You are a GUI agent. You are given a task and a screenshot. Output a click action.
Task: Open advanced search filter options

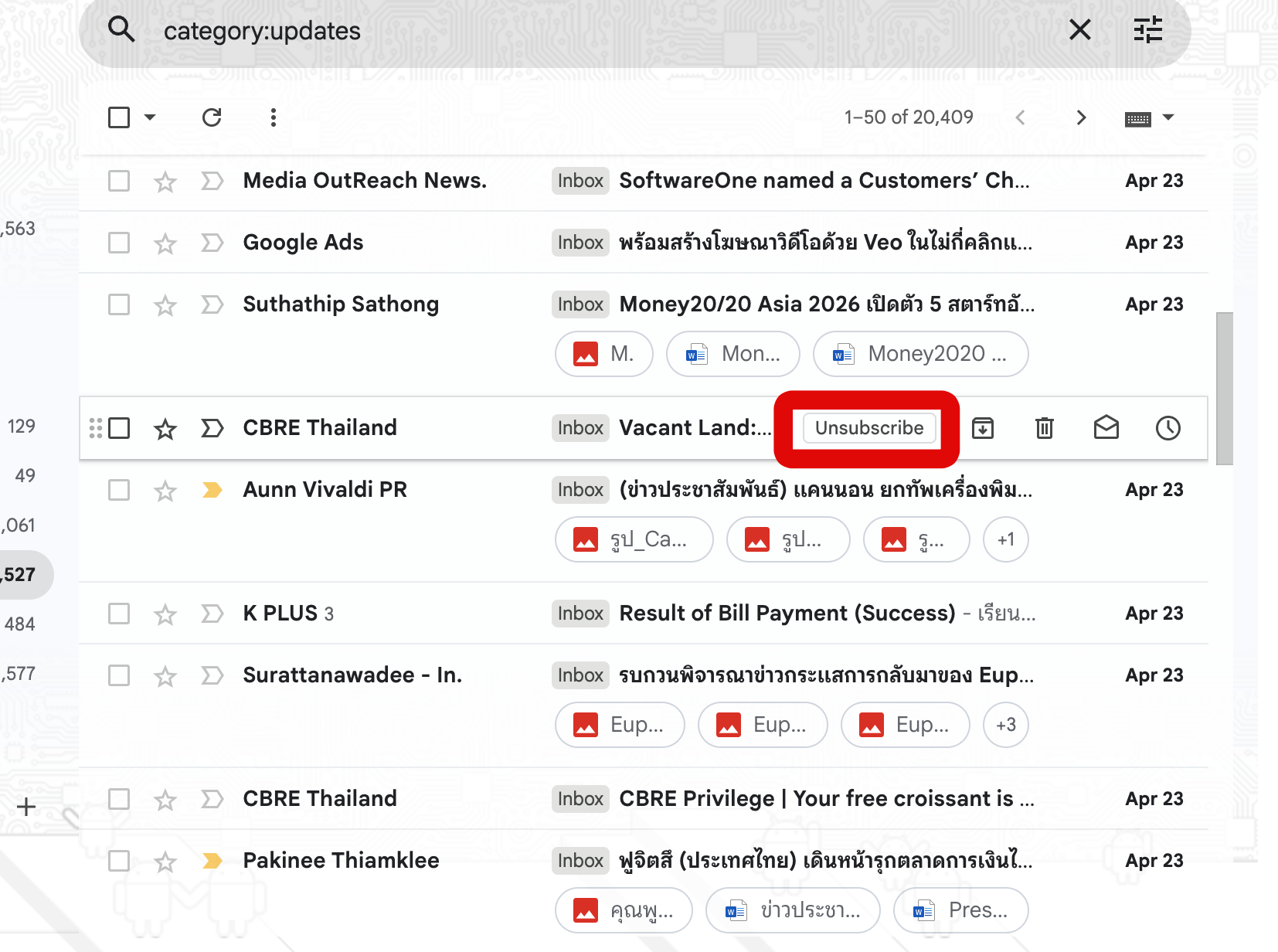click(x=1147, y=30)
